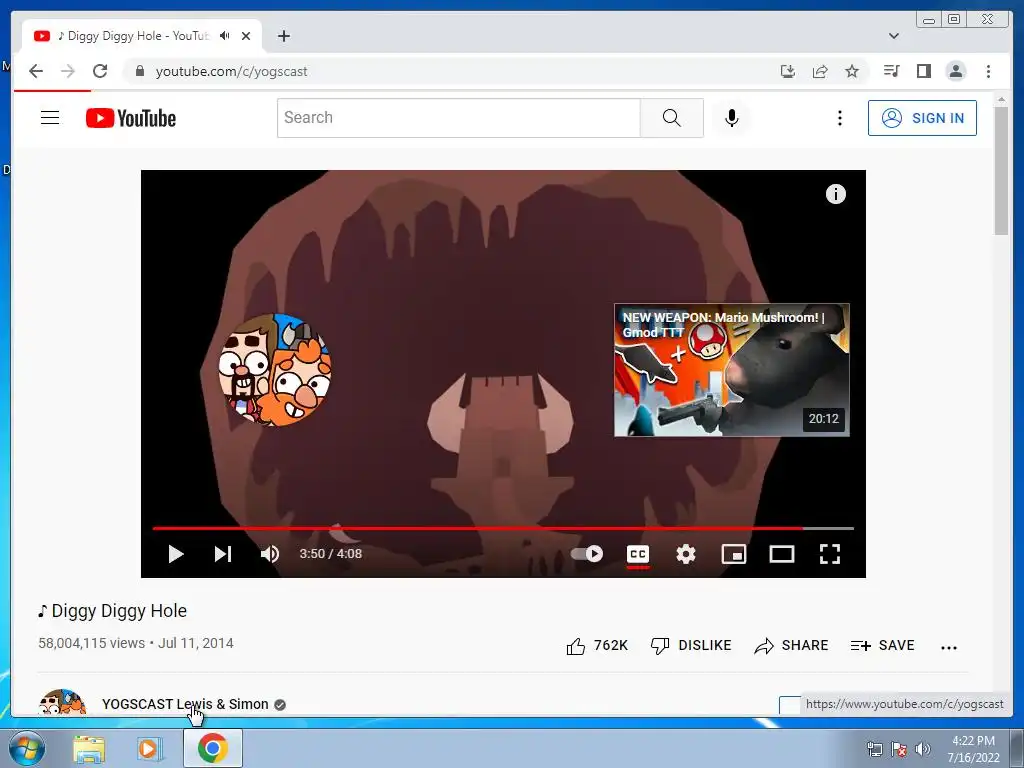Screen dimensions: 1024x768
Task: Click the SIGN IN button
Action: (922, 118)
